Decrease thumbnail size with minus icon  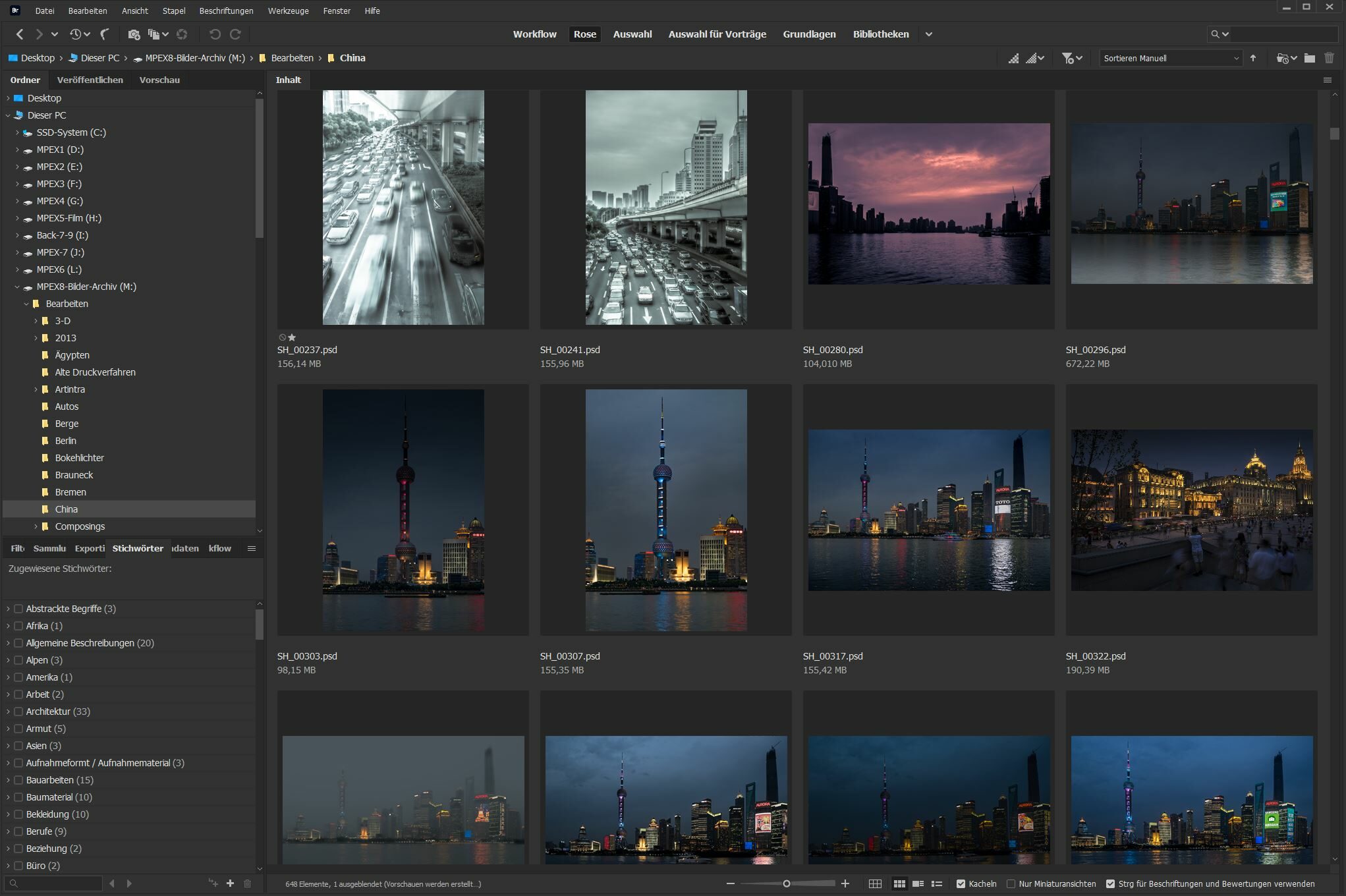[730, 883]
